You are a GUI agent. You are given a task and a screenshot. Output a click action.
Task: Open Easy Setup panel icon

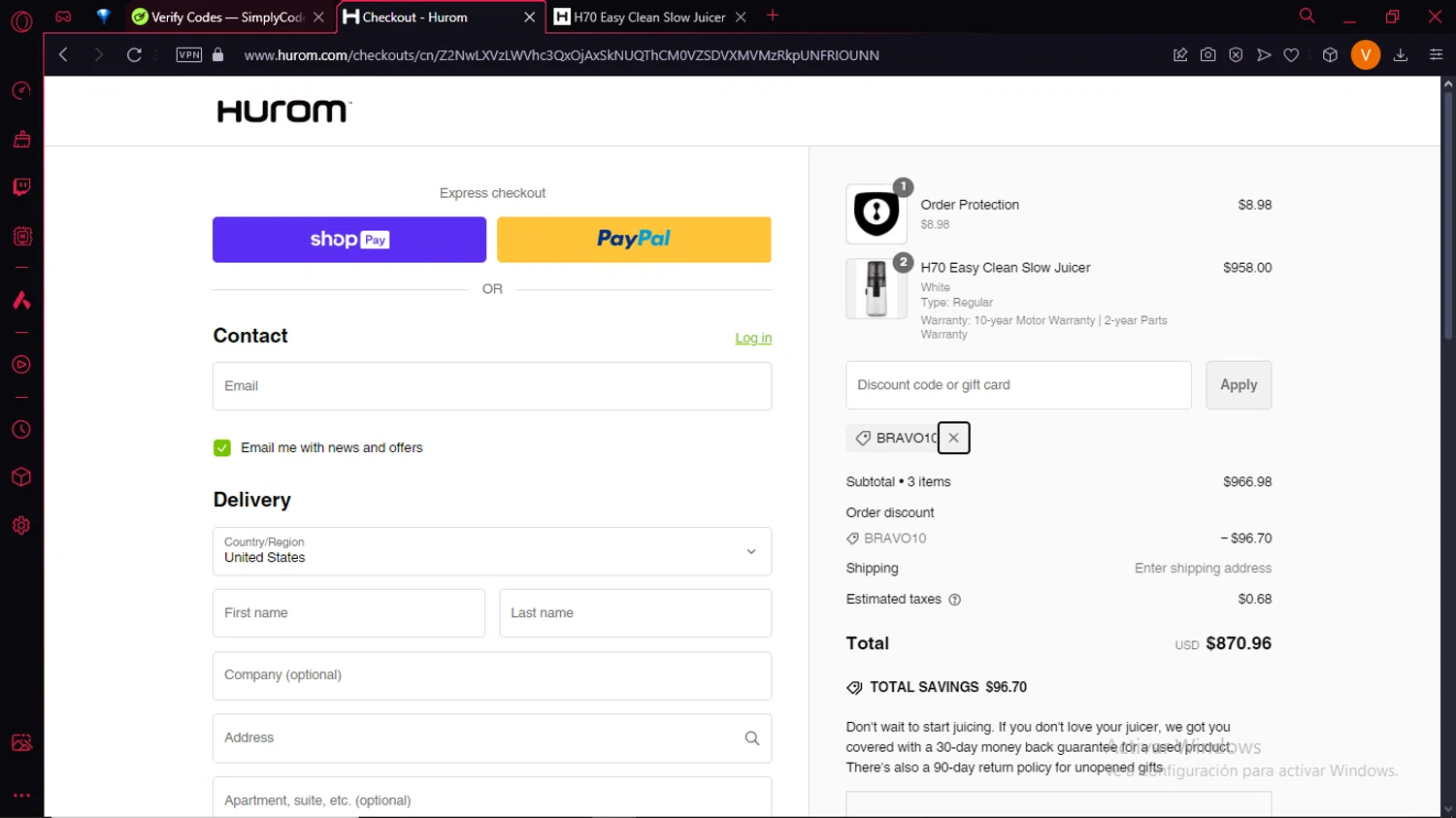pos(1436,55)
